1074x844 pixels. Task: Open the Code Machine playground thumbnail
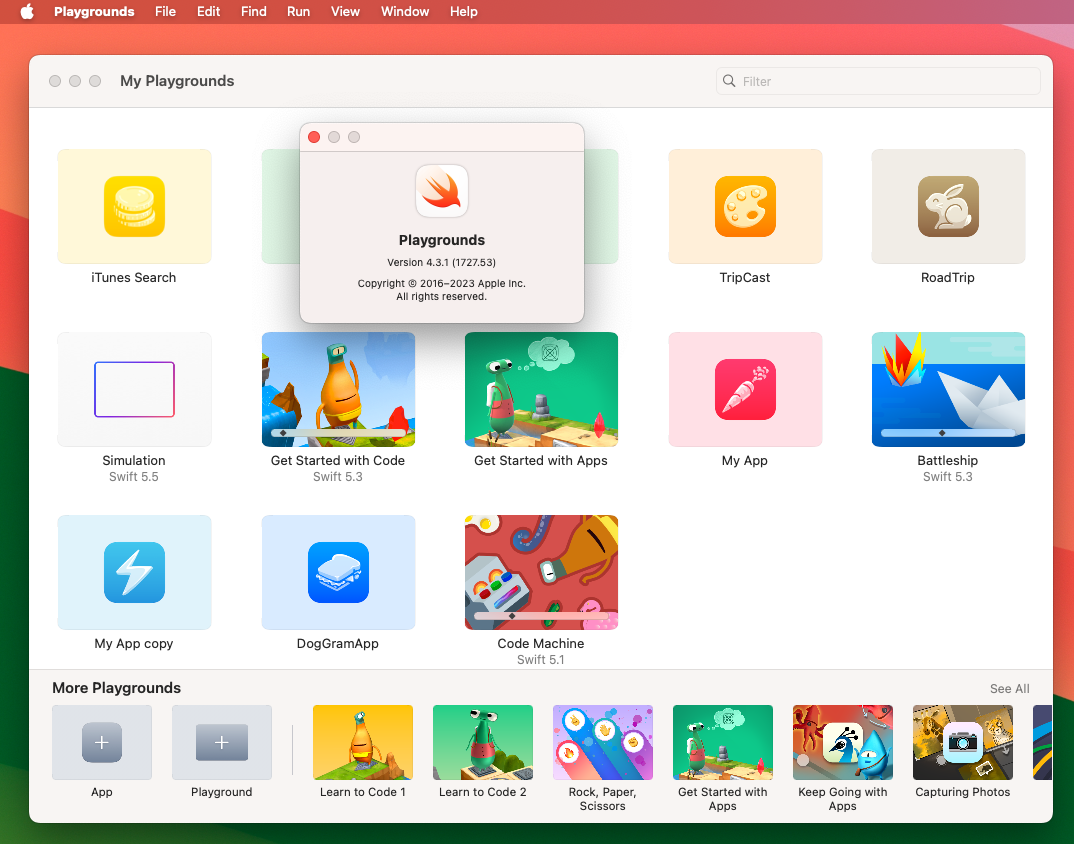(541, 572)
